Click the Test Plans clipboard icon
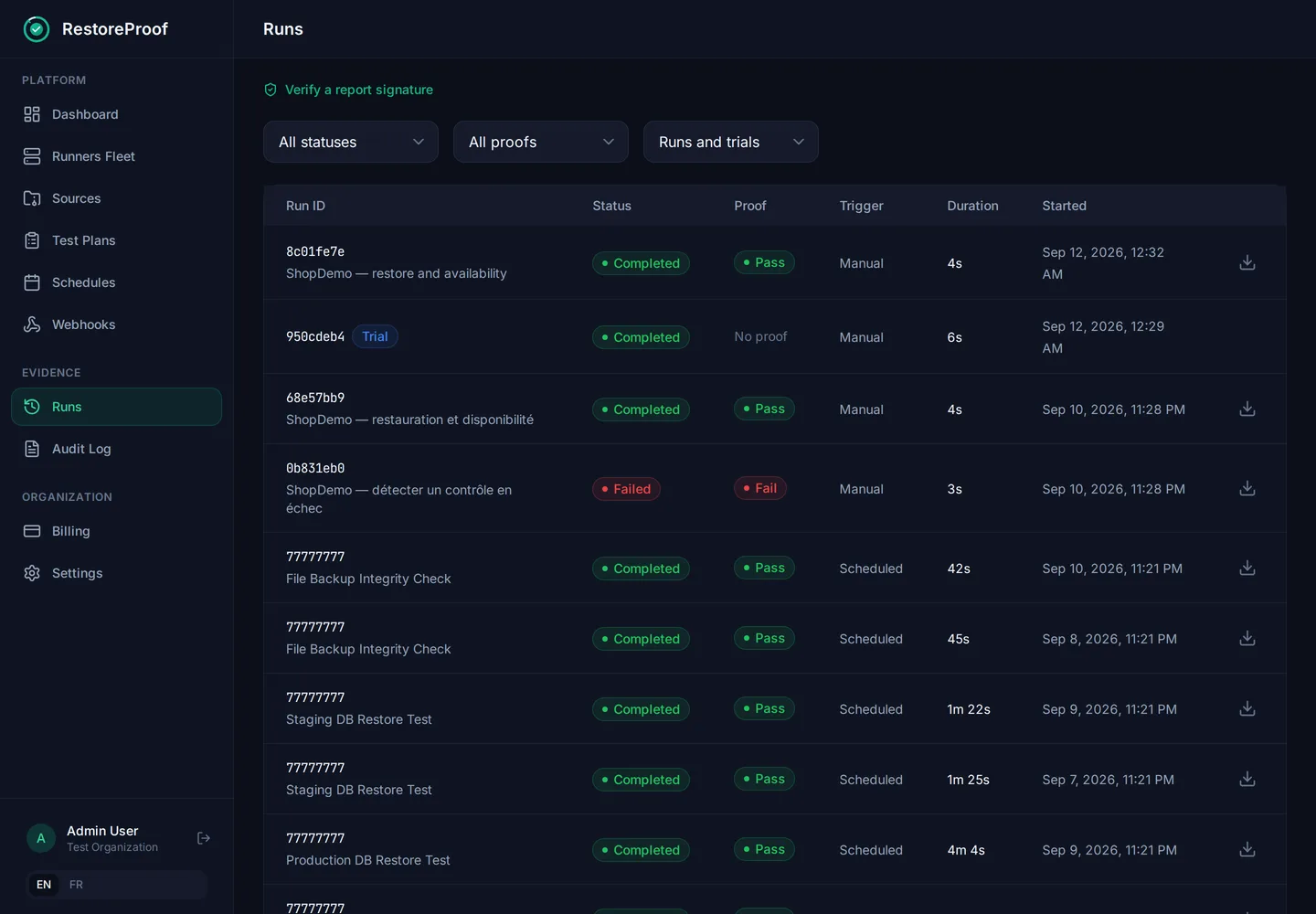Viewport: 1316px width, 914px height. [x=32, y=240]
